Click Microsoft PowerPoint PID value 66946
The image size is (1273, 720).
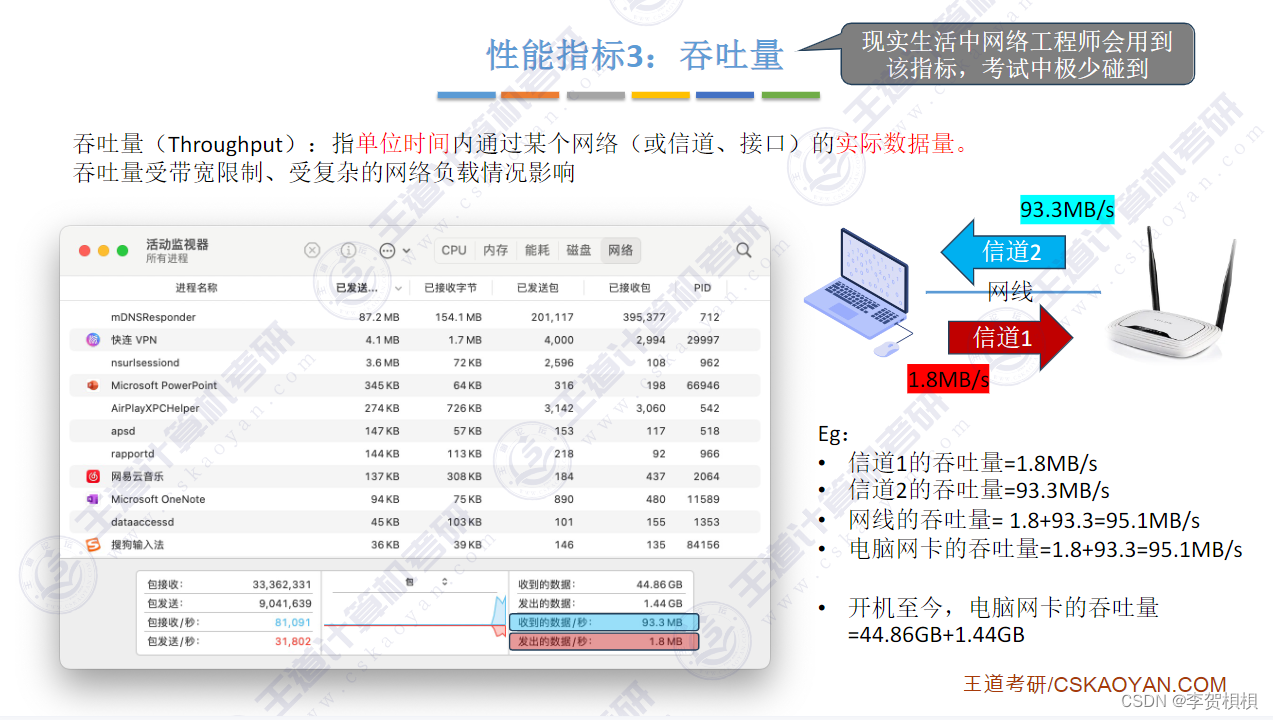point(702,385)
